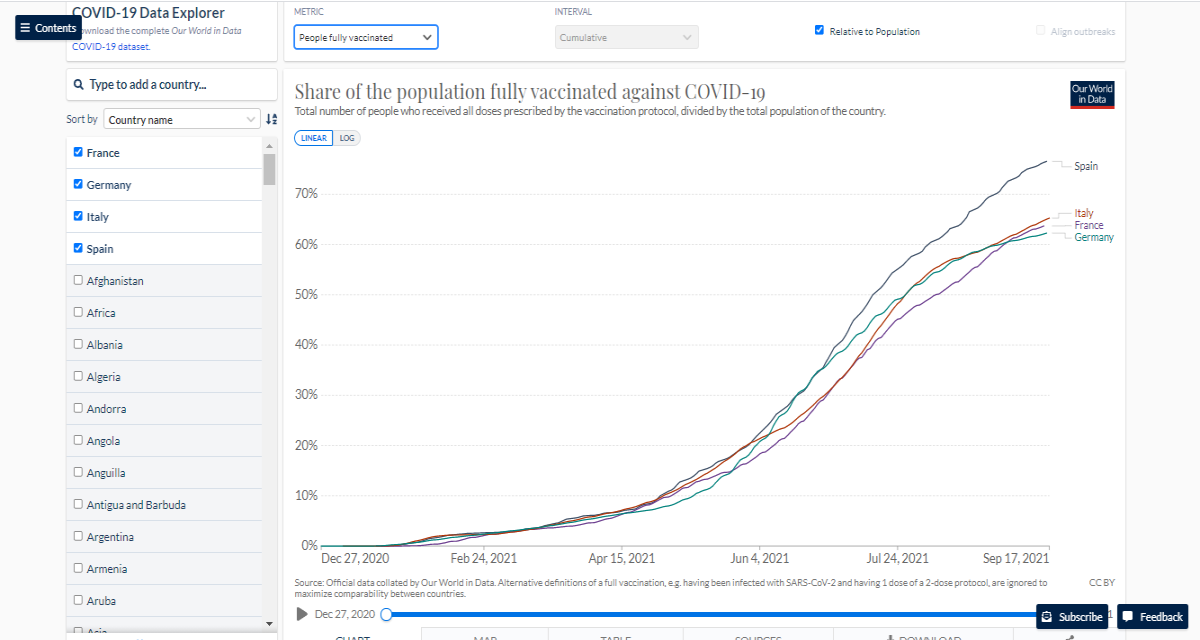Open the COVID-19 dataset link
Image resolution: width=1200 pixels, height=640 pixels.
(x=113, y=46)
